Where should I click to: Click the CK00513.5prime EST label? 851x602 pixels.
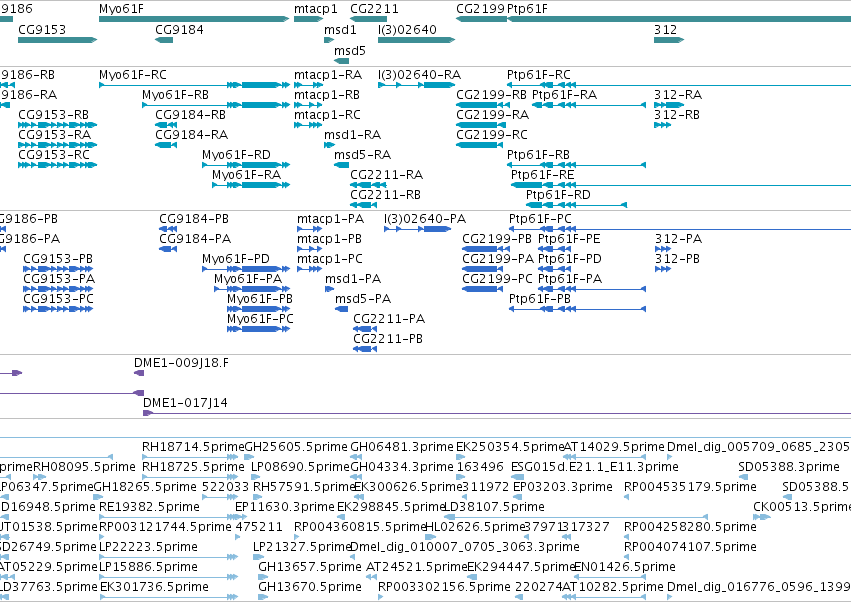point(802,506)
